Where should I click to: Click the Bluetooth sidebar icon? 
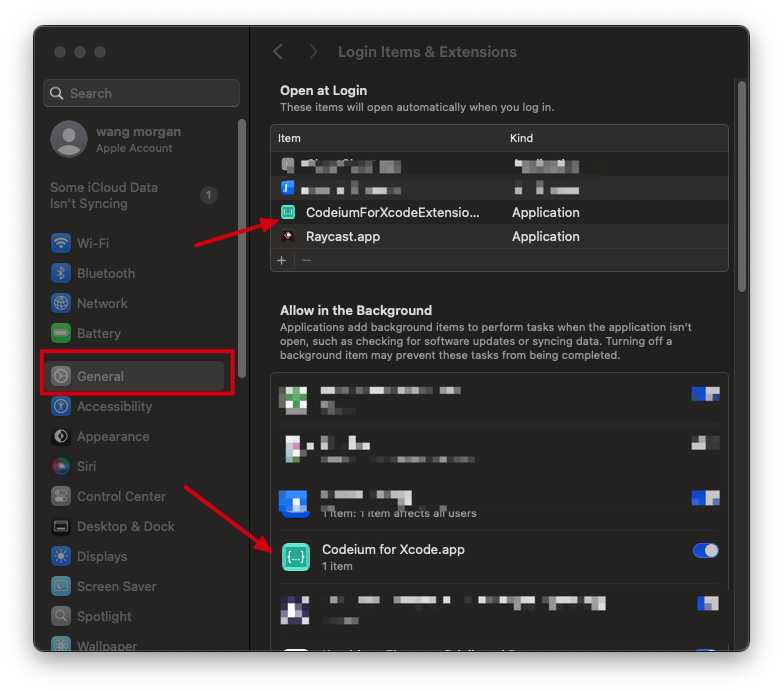click(61, 274)
